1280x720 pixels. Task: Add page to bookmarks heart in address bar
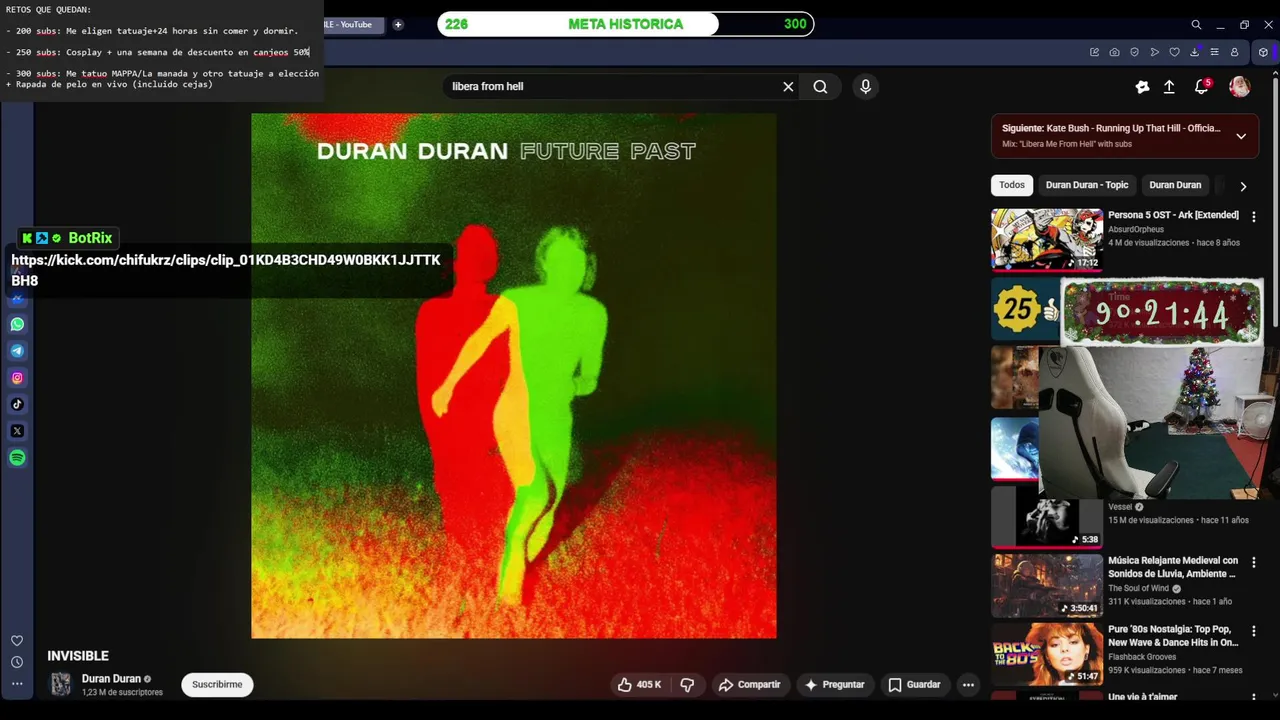pyautogui.click(x=1174, y=52)
